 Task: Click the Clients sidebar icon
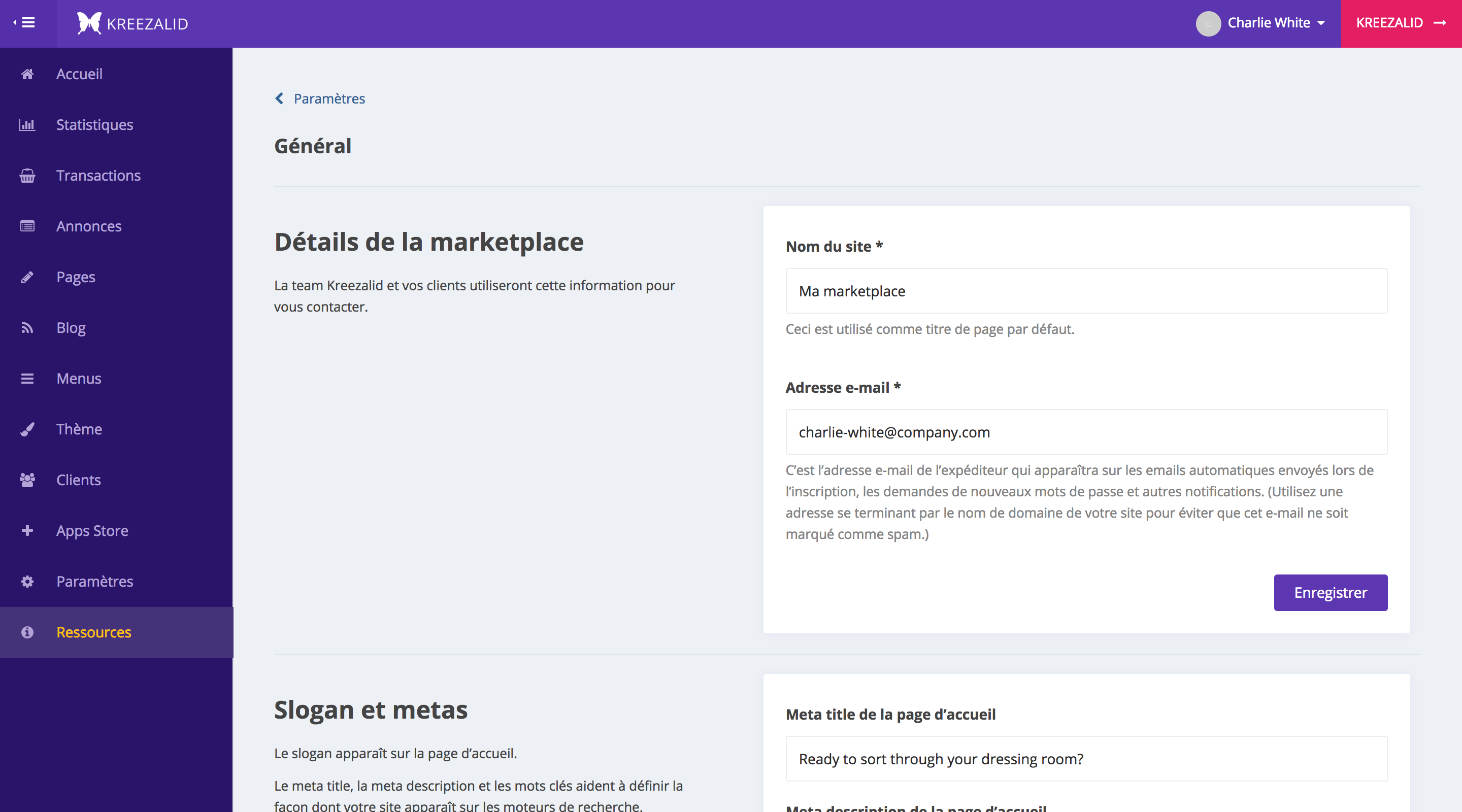pyautogui.click(x=28, y=480)
